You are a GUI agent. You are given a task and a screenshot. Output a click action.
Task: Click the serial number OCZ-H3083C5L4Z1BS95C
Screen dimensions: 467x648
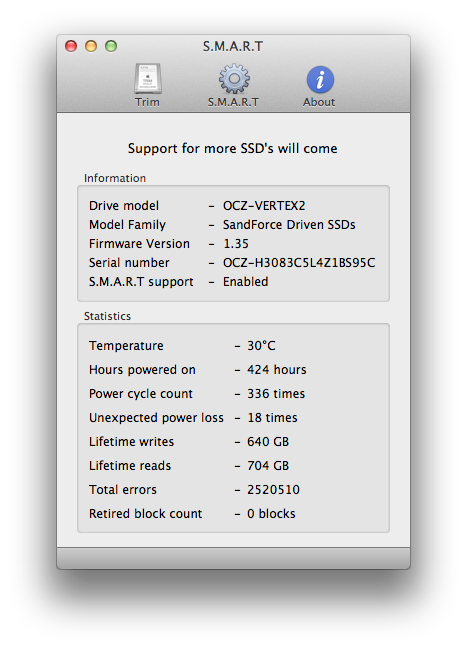tap(299, 263)
